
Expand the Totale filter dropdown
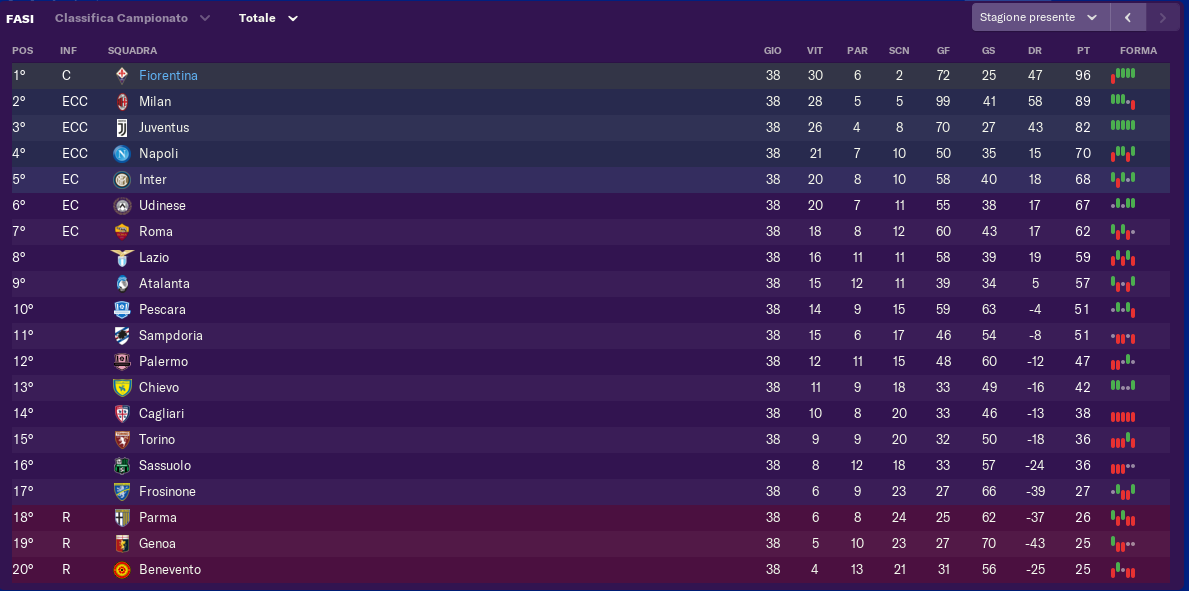[x=268, y=18]
